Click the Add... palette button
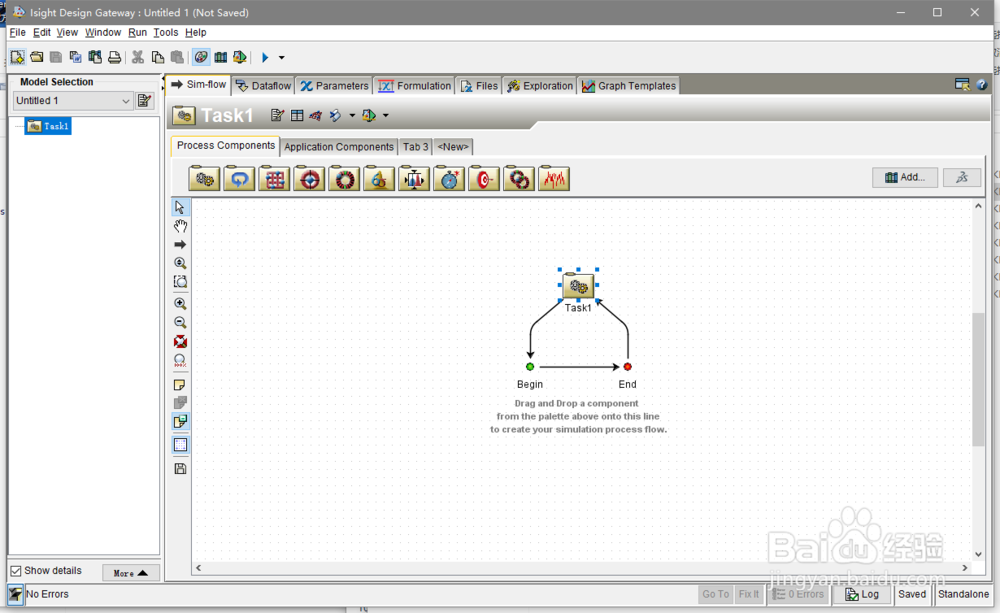Image resolution: width=1000 pixels, height=613 pixels. 905,177
